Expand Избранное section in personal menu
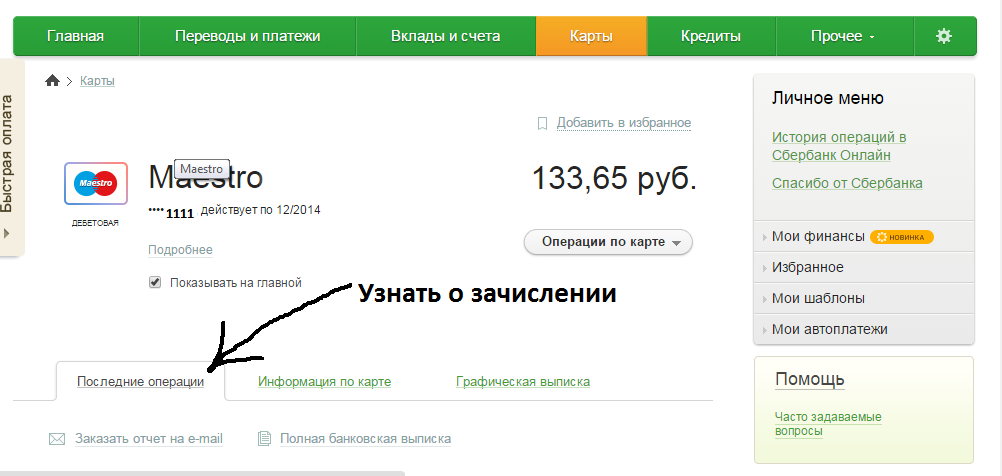The width and height of the screenshot is (1002, 476). tap(808, 267)
